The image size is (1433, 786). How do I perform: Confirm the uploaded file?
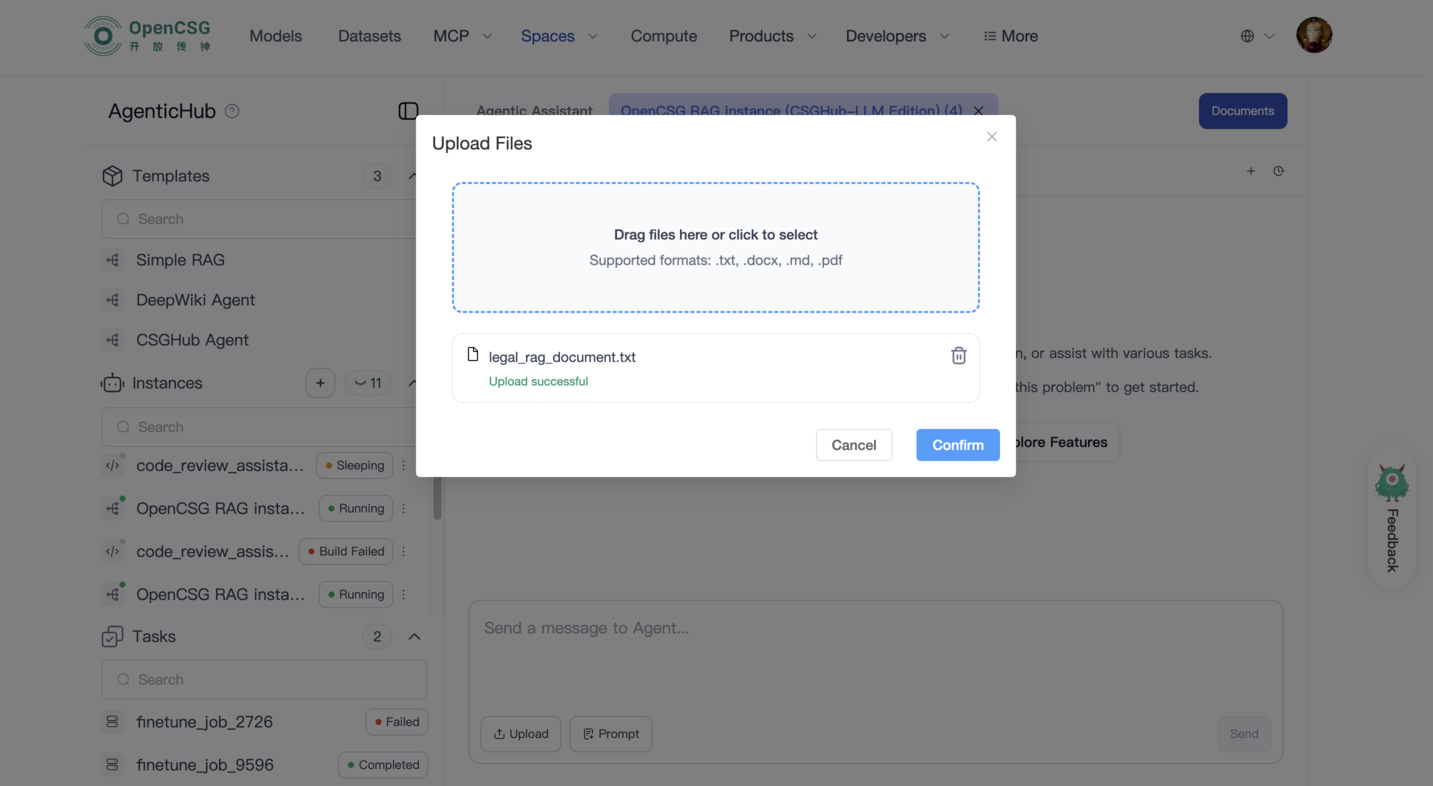[957, 445]
